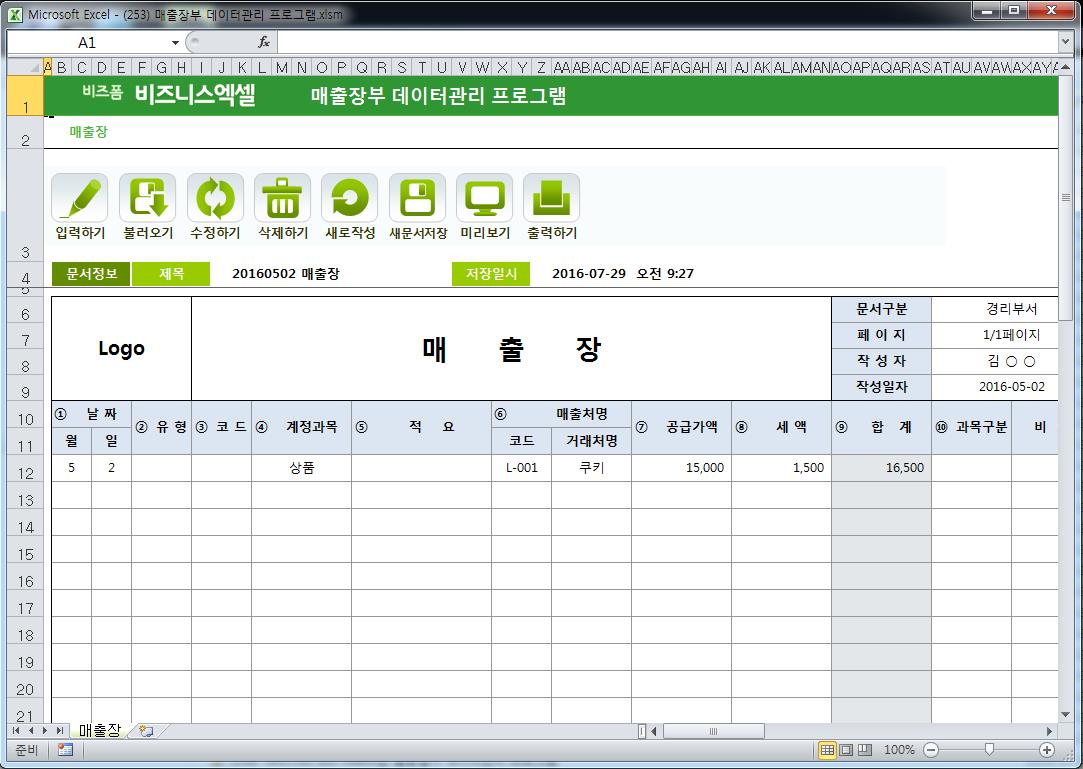This screenshot has height=769, width=1083.
Task: Click the 새로작성 circular arrow icon
Action: (349, 198)
